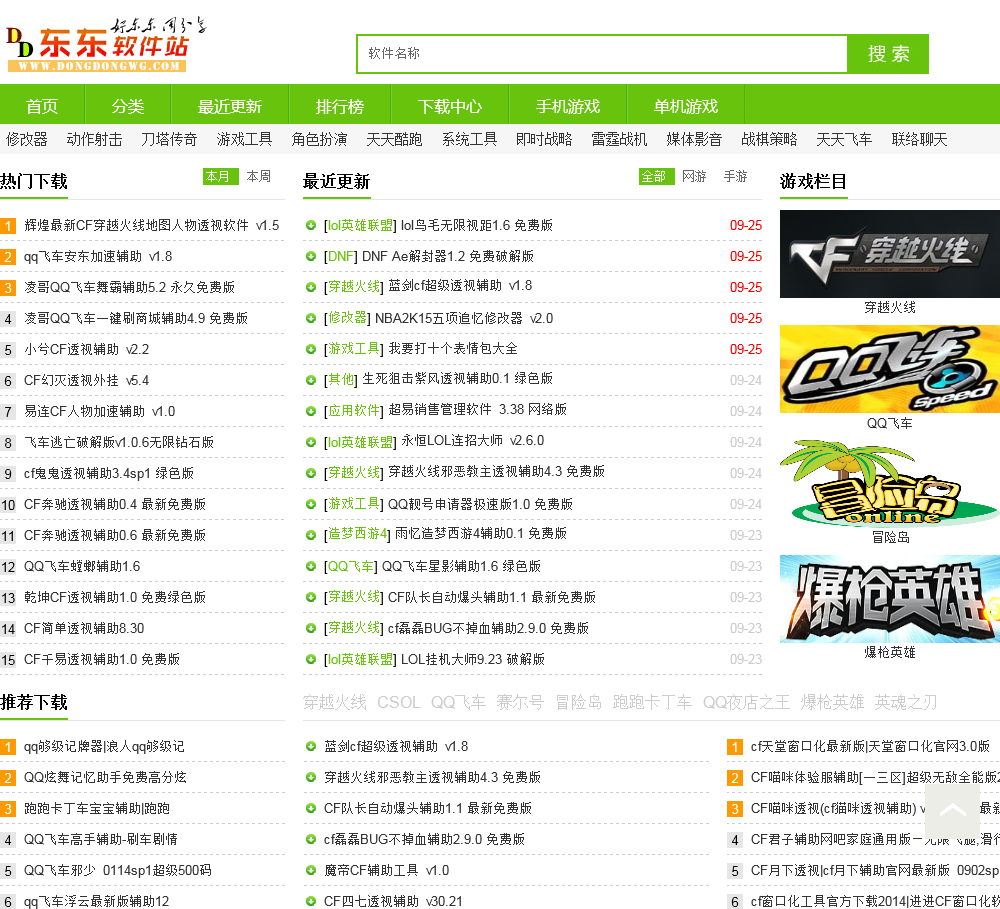Open 小兮CF透视辅助 v2.2 download

point(87,350)
